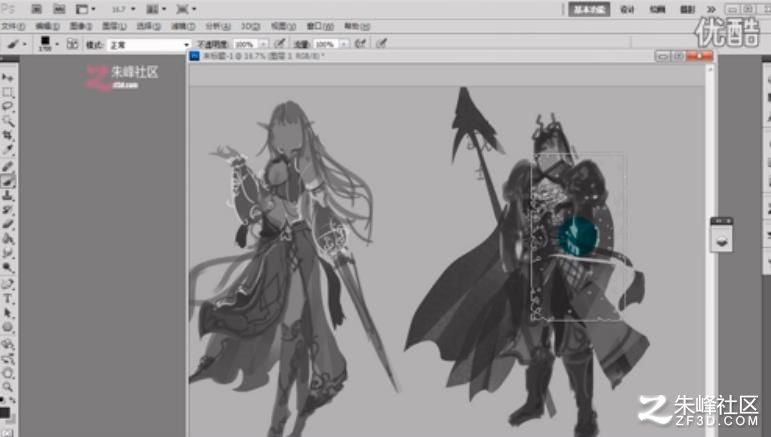Select the Move tool in toolbox
Viewport: 771px width, 437px height.
[7, 78]
